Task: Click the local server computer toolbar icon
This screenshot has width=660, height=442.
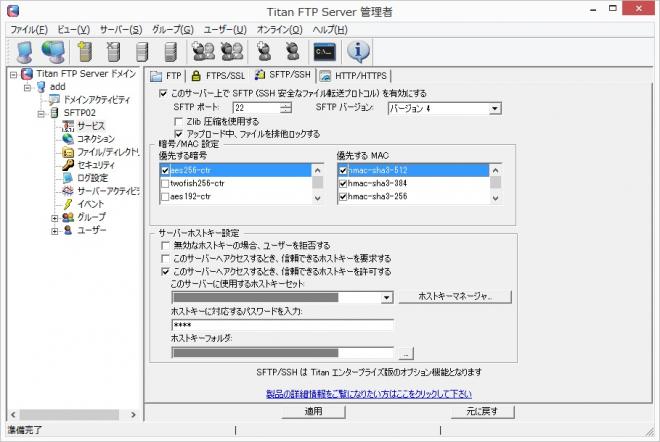Action: click(x=24, y=52)
